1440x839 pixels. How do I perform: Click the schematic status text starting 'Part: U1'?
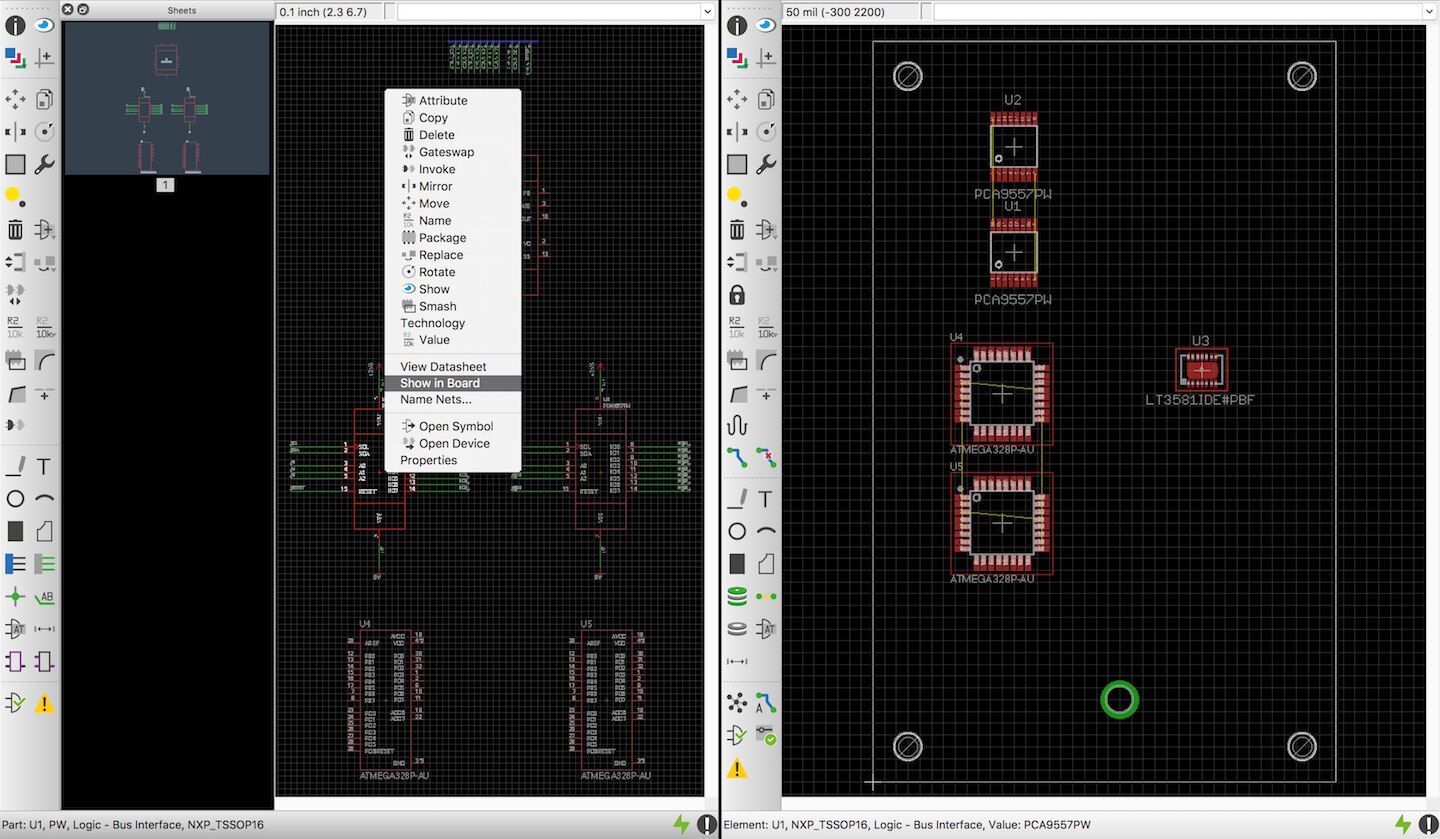click(x=133, y=825)
